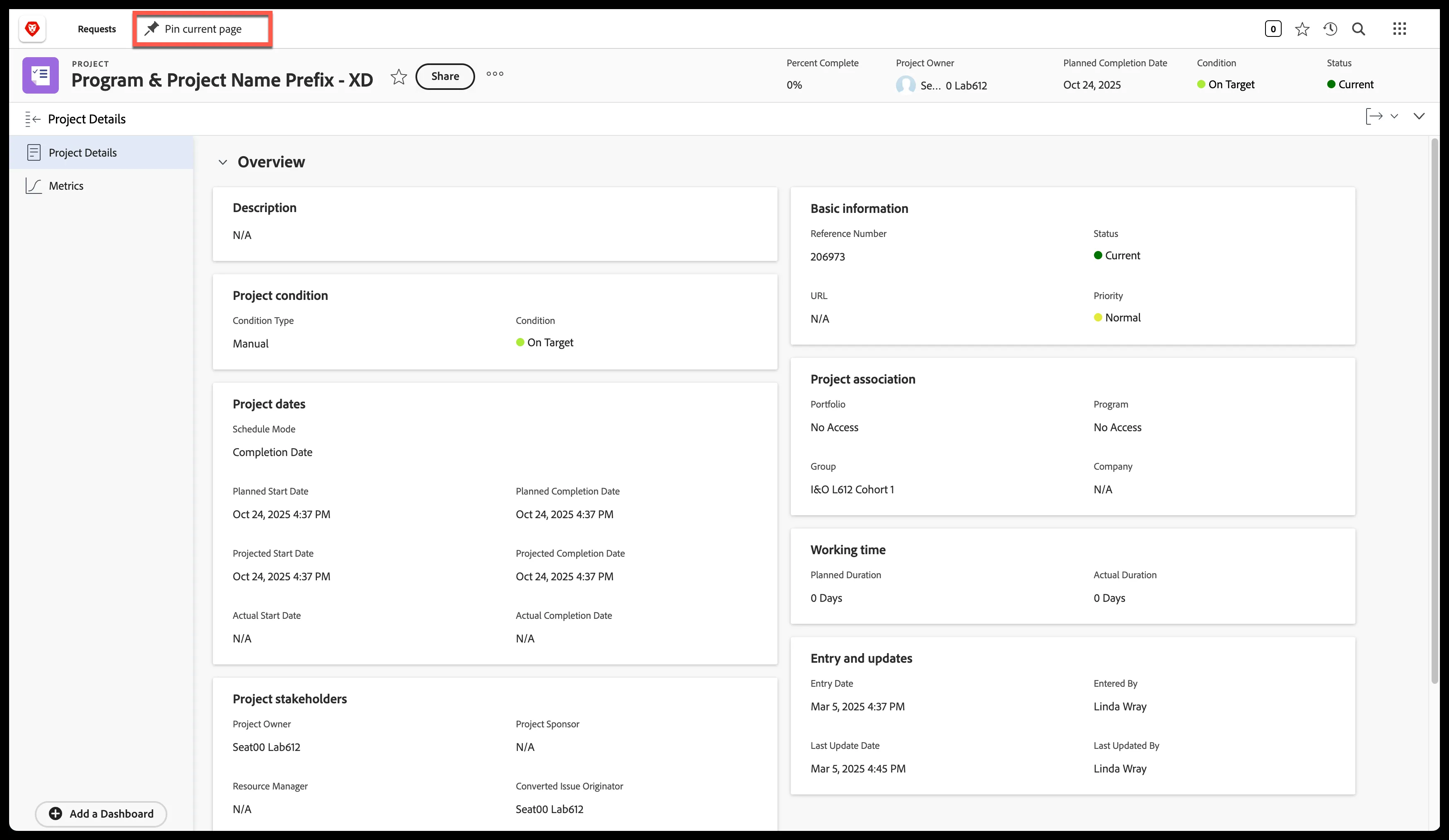The height and width of the screenshot is (840, 1449).
Task: Open the Requests navigation item
Action: pyautogui.click(x=97, y=29)
